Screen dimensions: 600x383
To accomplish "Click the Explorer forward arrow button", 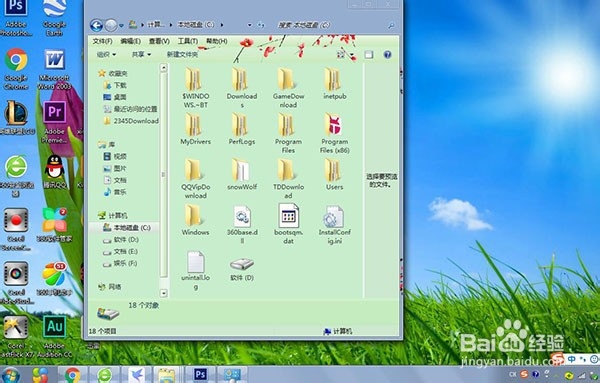I will (111, 25).
